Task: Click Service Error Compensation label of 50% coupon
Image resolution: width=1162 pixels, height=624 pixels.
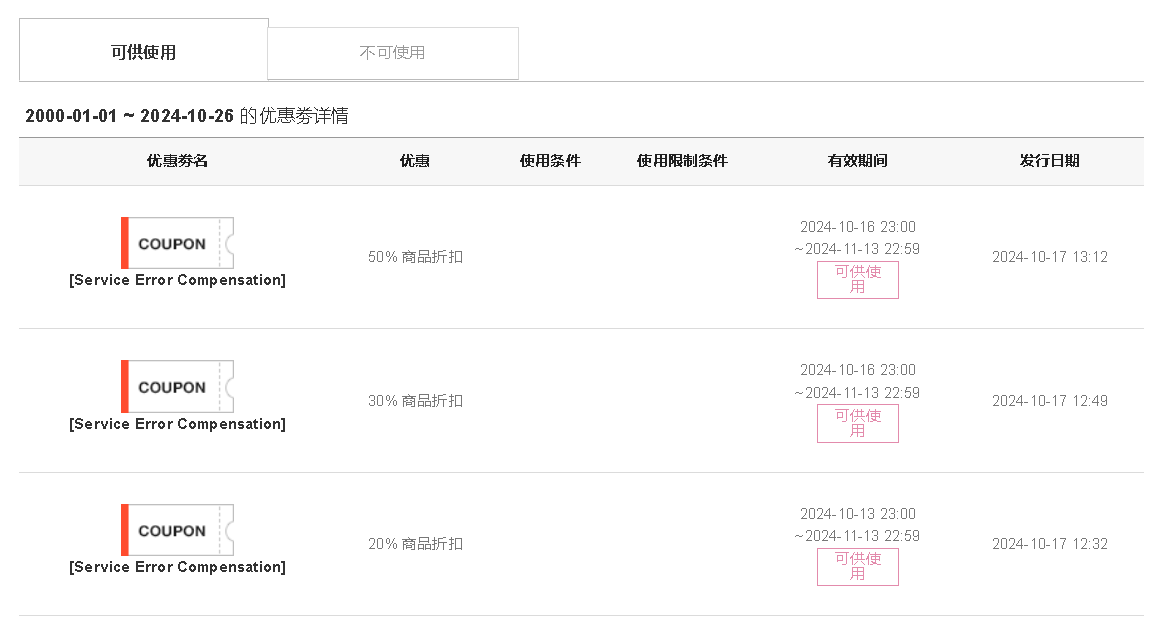Action: point(177,280)
